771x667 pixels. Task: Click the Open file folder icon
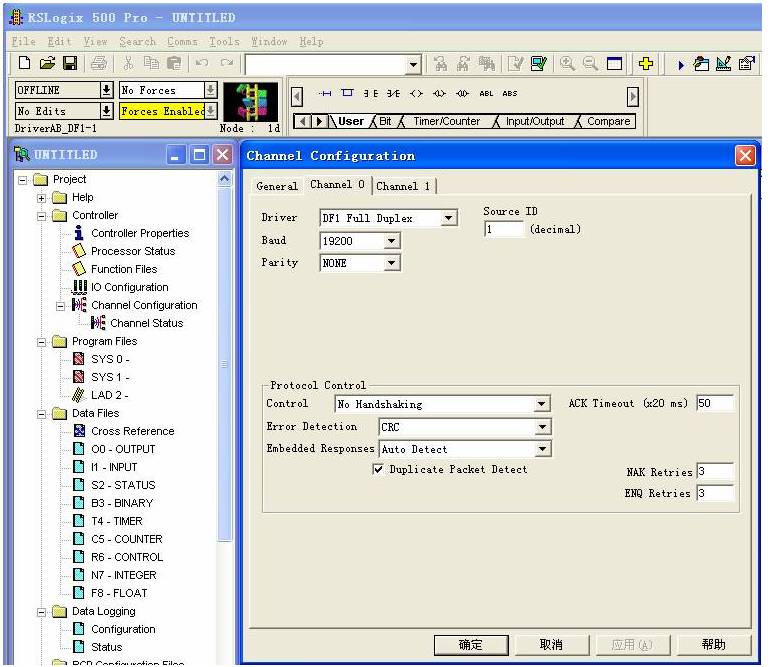pos(47,63)
